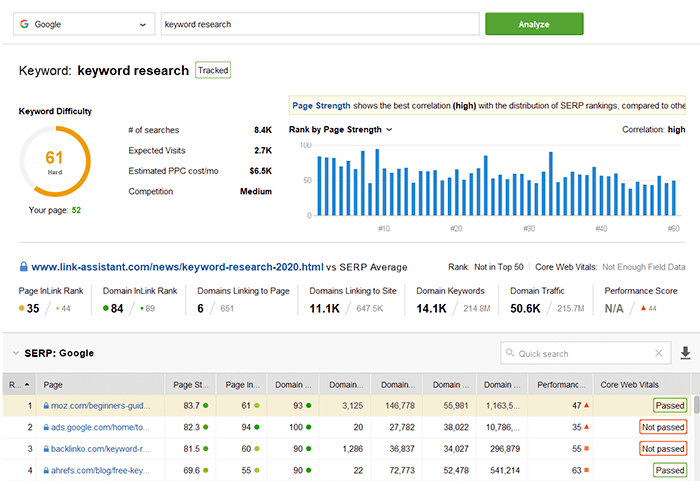The height and width of the screenshot is (481, 700).
Task: Click the Passed badge in ahrefs.com row
Action: pyautogui.click(x=670, y=470)
